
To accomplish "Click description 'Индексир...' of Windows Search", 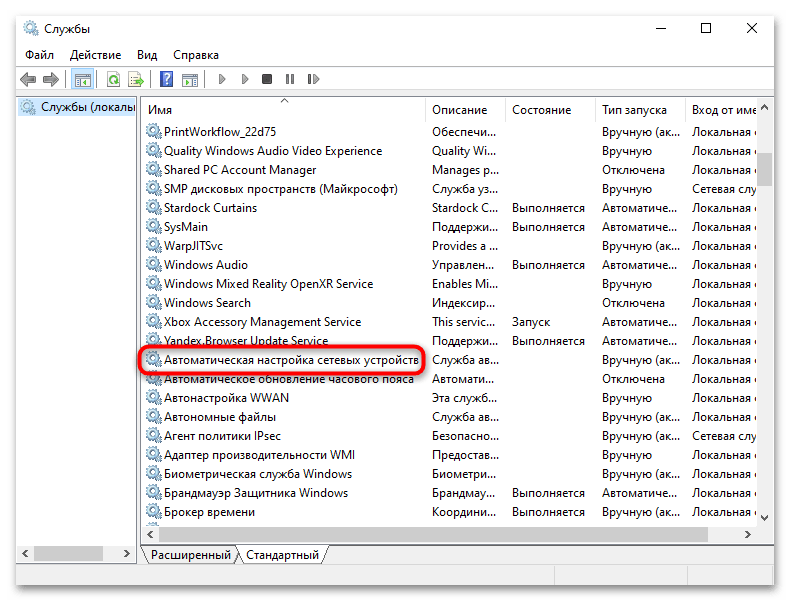I will pos(464,303).
